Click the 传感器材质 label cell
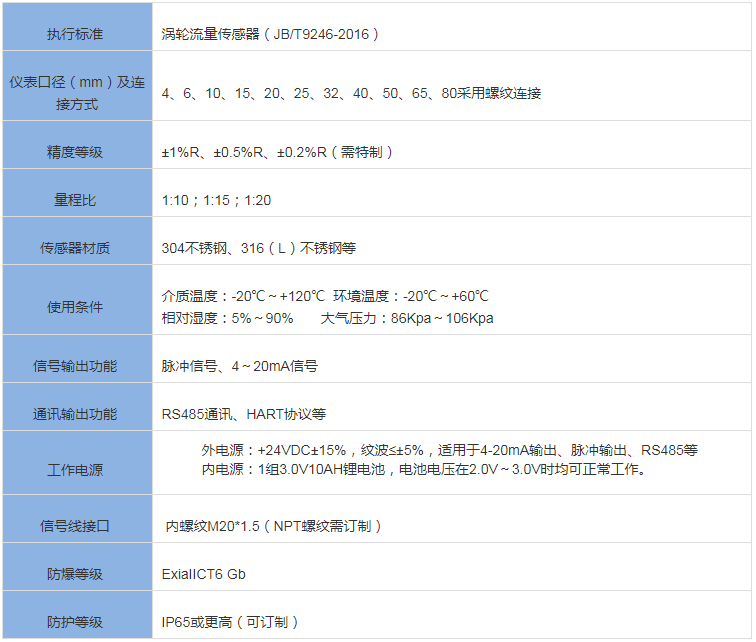Viewport: 756px width, 642px height. (x=75, y=249)
